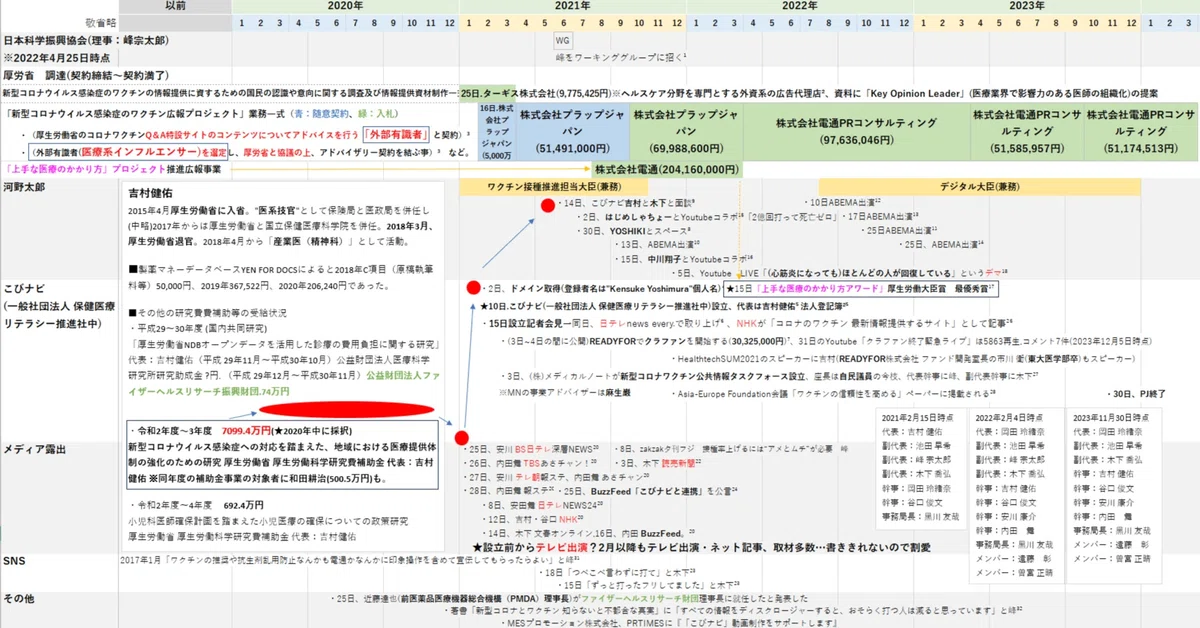
Task: Select the 電通PRコンサルティング (97,636,046円) block
Action: pyautogui.click(x=856, y=131)
